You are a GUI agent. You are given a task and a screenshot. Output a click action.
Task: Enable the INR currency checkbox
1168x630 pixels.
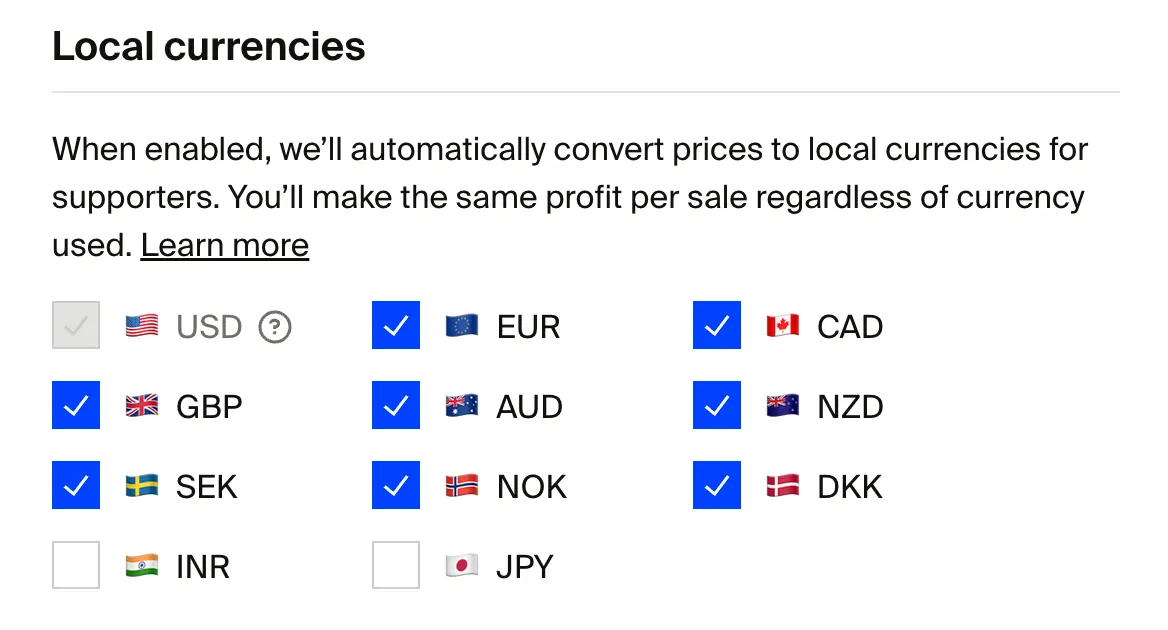click(76, 565)
